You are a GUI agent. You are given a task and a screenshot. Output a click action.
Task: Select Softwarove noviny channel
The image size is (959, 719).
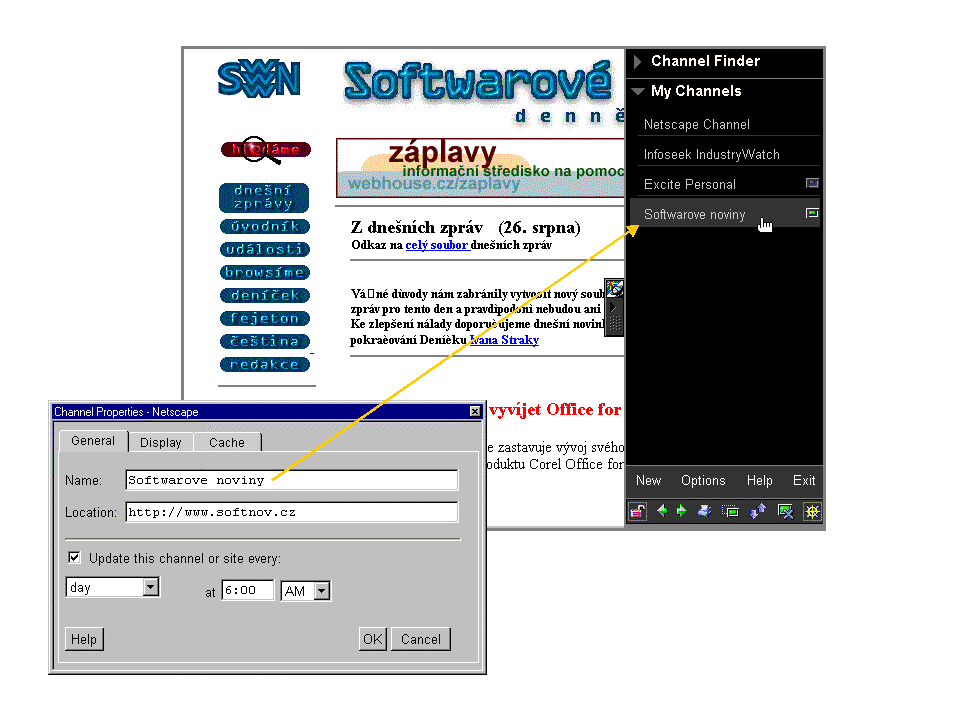(725, 214)
